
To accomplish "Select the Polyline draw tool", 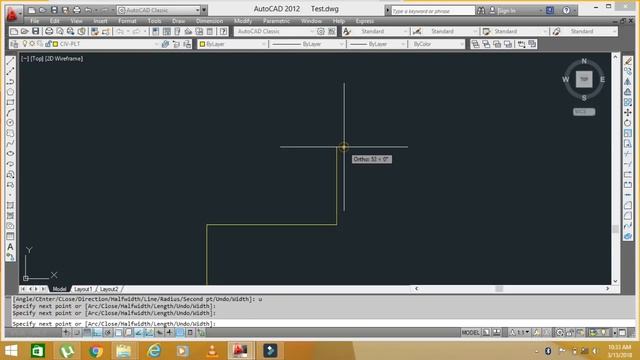I will click(x=11, y=82).
